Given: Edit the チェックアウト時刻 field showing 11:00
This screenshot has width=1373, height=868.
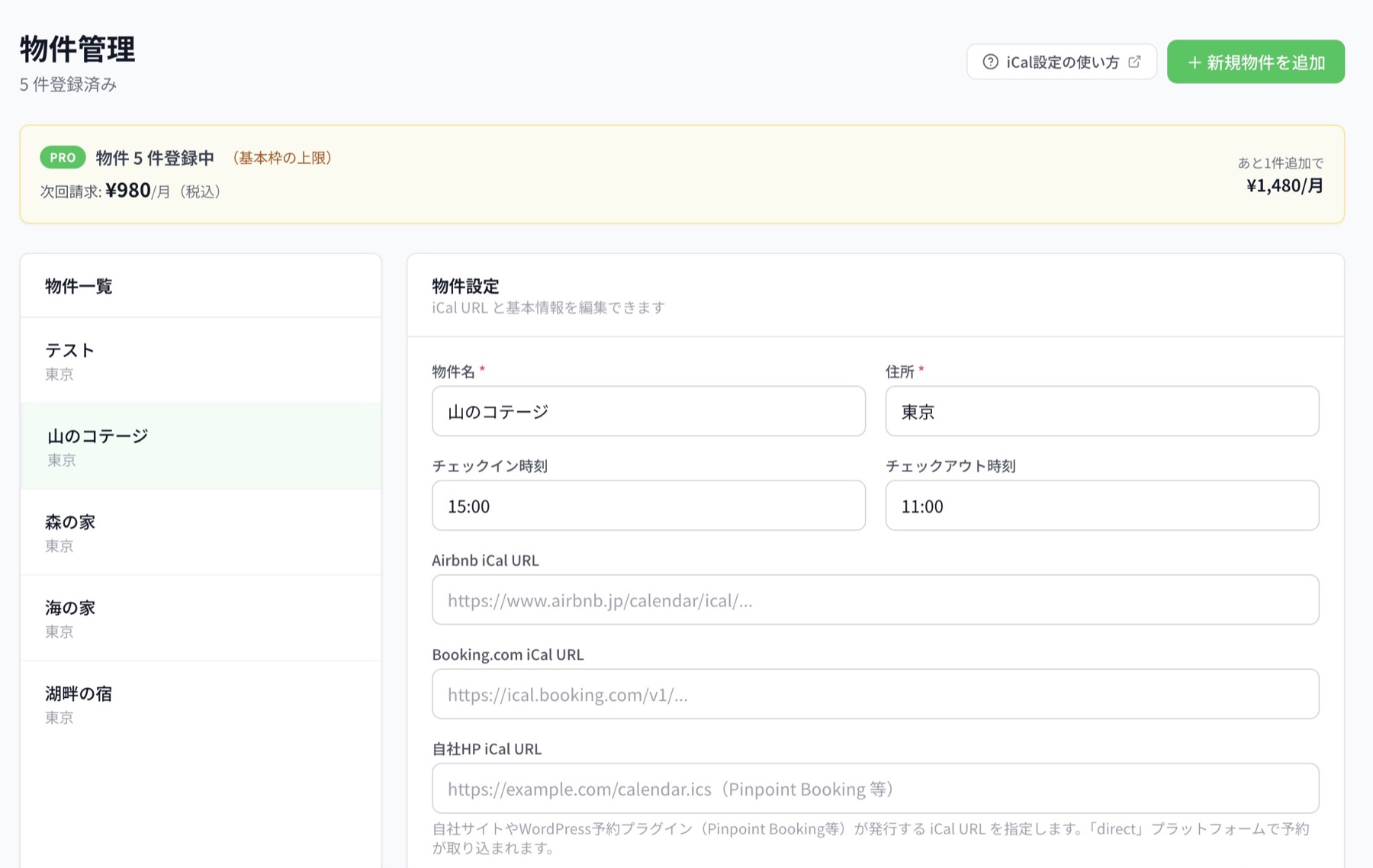Looking at the screenshot, I should pyautogui.click(x=1101, y=506).
